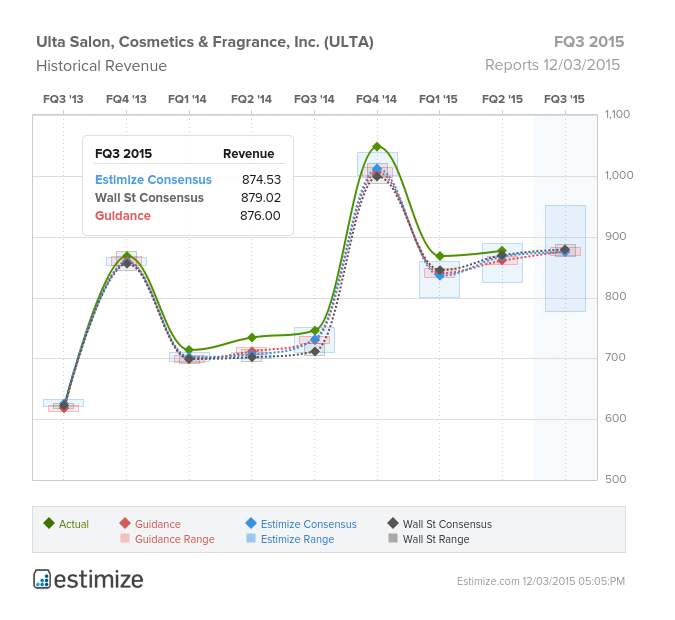Click the Wall St Consensus row in tooltip

(x=188, y=198)
